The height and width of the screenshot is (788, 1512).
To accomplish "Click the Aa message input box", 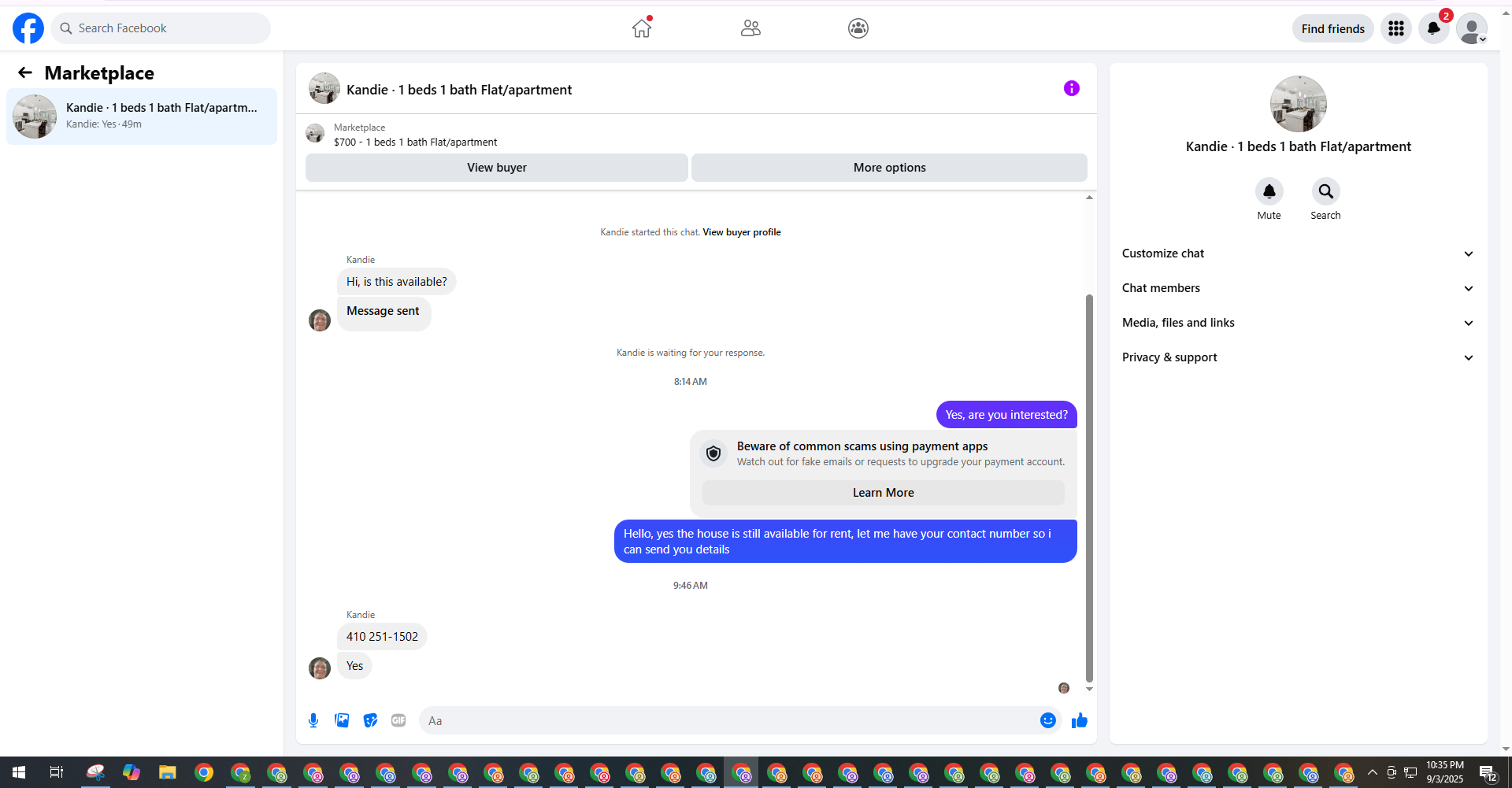I will 728,720.
